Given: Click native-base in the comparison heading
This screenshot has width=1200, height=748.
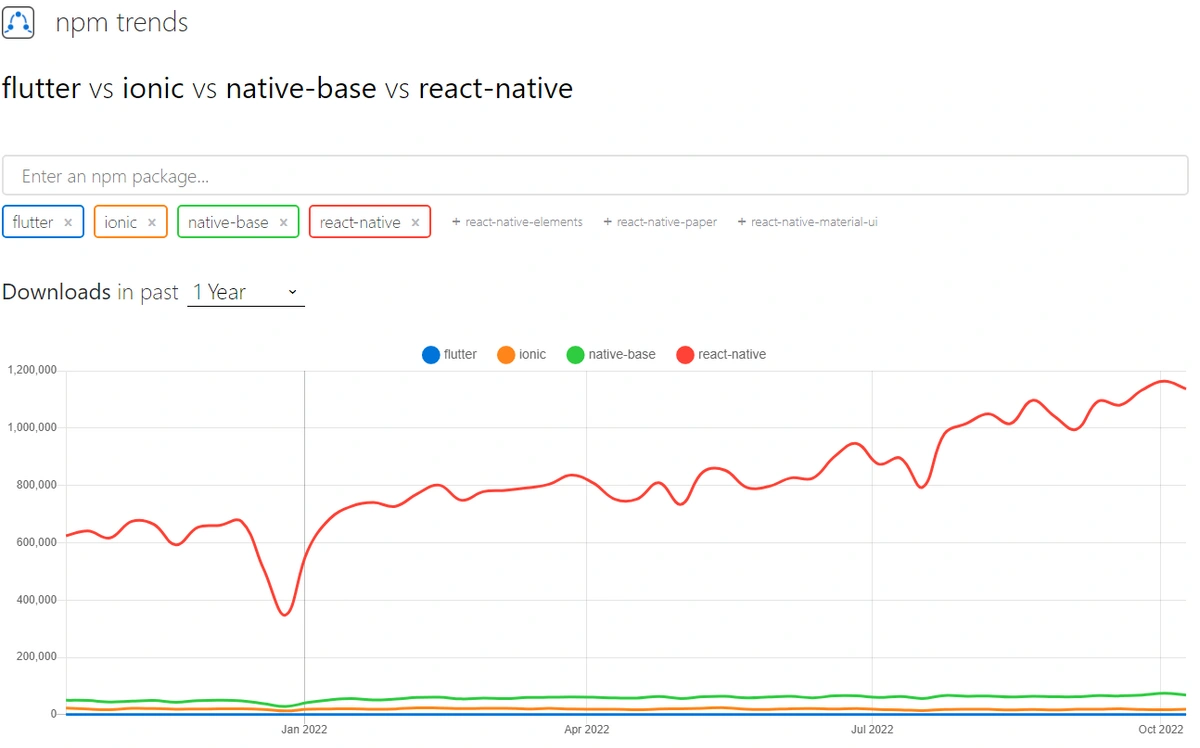Looking at the screenshot, I should (301, 88).
